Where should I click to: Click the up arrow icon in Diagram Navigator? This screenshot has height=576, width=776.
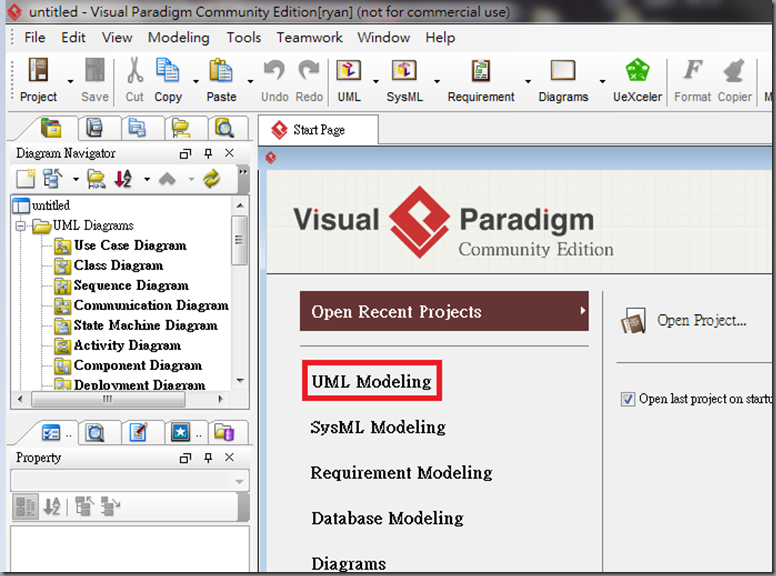click(167, 179)
